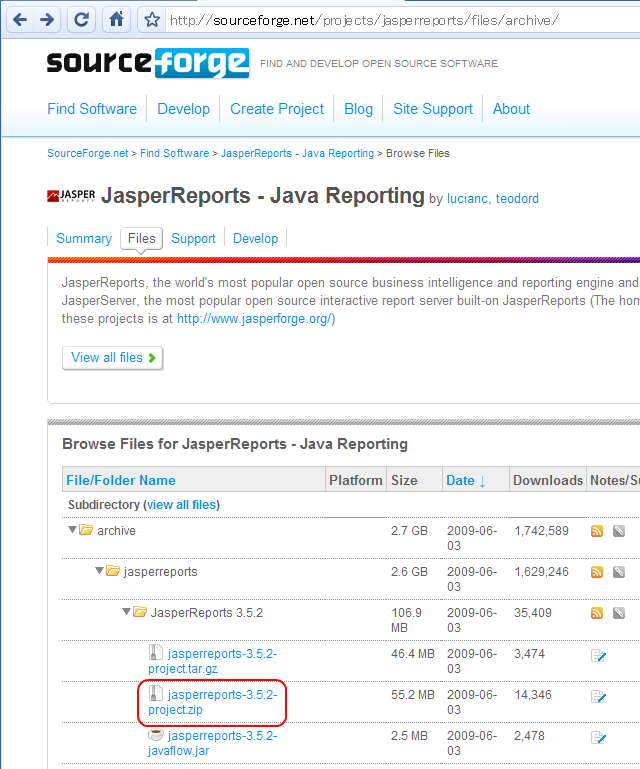Open release notes icon for project.zip row
The width and height of the screenshot is (640, 769).
click(599, 696)
